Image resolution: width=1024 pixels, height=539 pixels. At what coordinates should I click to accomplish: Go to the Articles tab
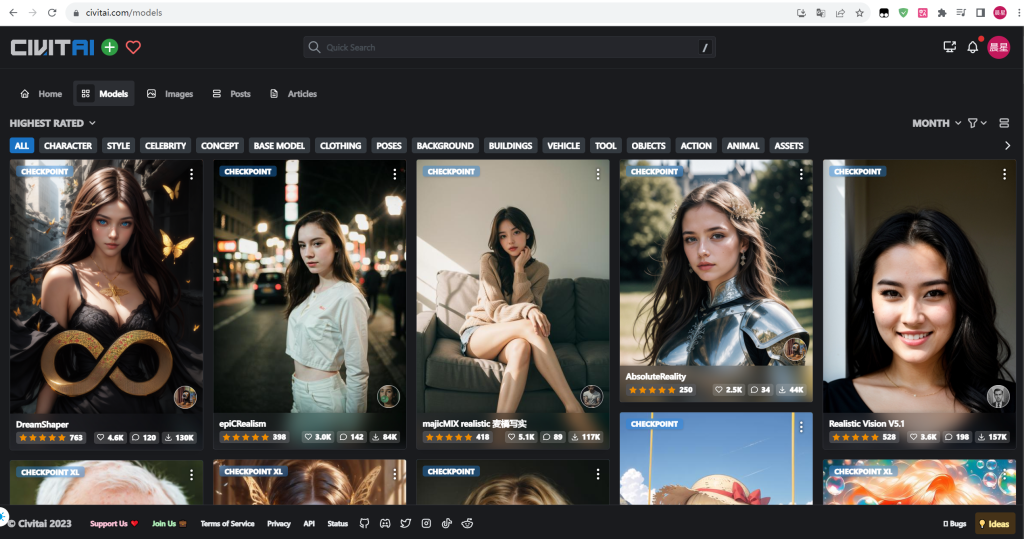(x=293, y=94)
